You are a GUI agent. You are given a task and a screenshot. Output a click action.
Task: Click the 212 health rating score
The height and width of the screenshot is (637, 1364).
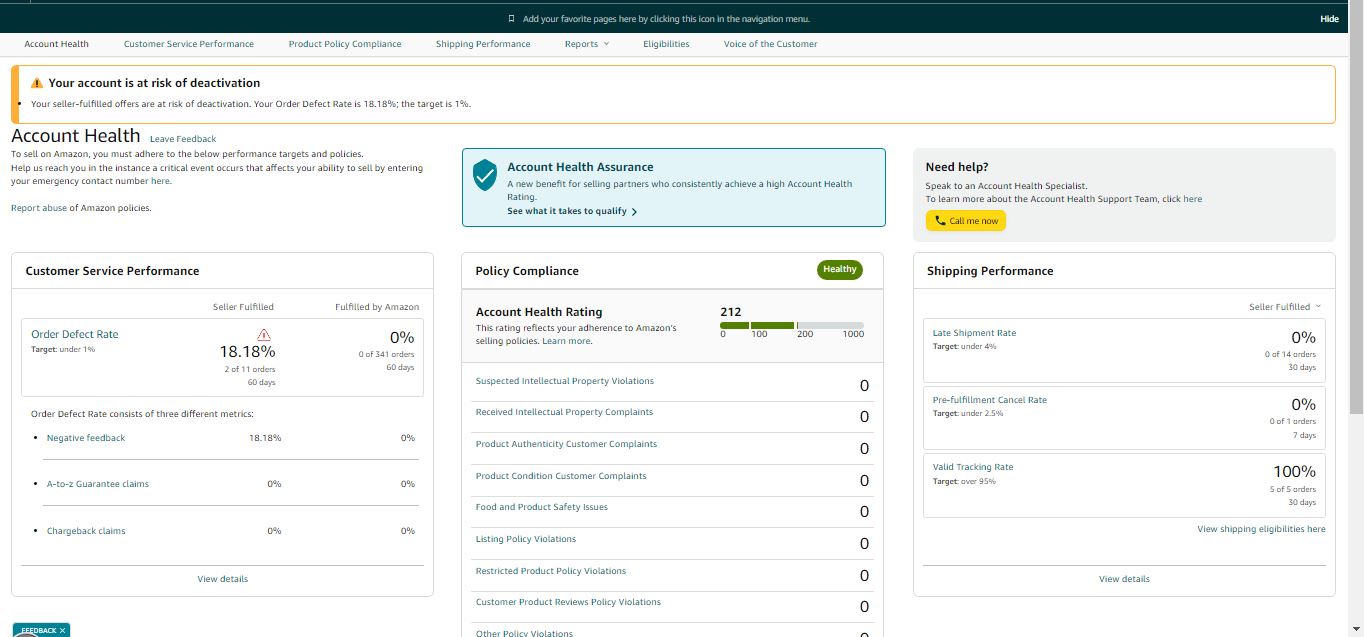tap(731, 311)
